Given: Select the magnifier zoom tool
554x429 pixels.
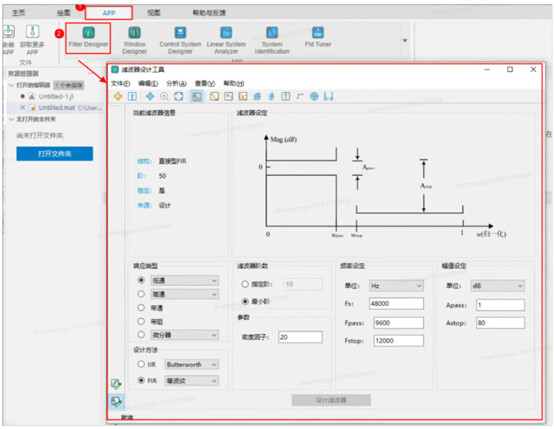Looking at the screenshot, I should pyautogui.click(x=164, y=96).
